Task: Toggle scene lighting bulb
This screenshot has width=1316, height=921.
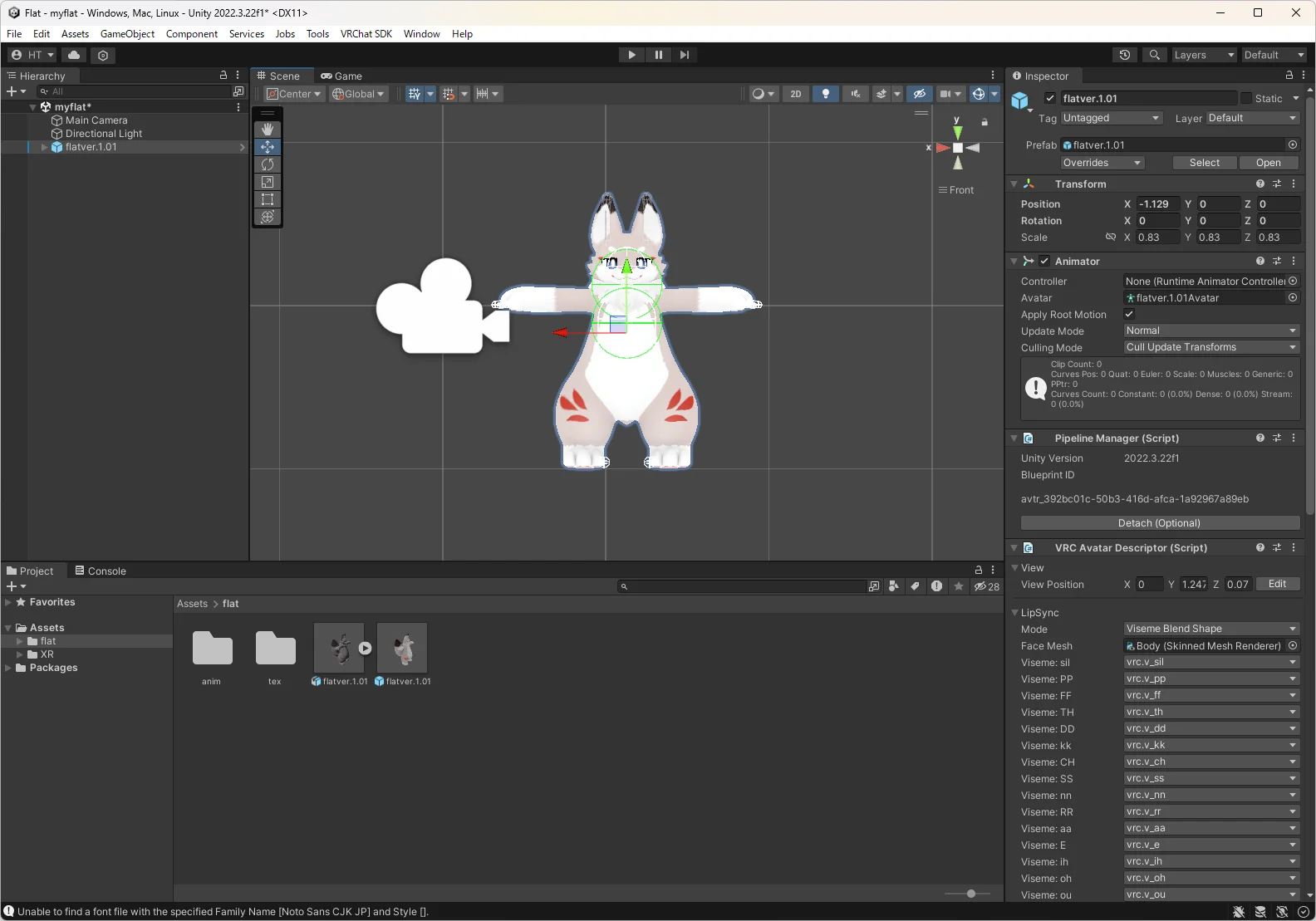Action: click(x=825, y=94)
